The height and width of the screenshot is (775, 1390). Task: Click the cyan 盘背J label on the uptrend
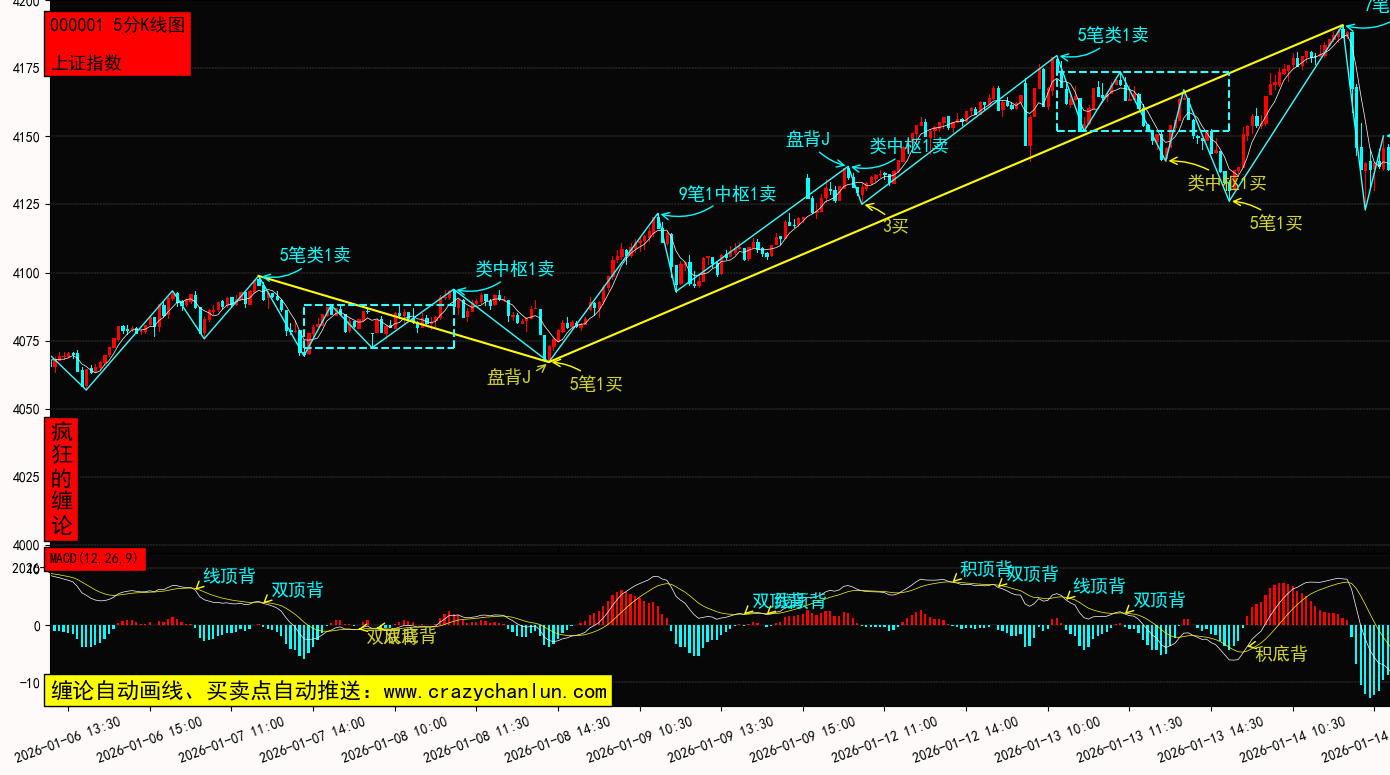tap(808, 139)
